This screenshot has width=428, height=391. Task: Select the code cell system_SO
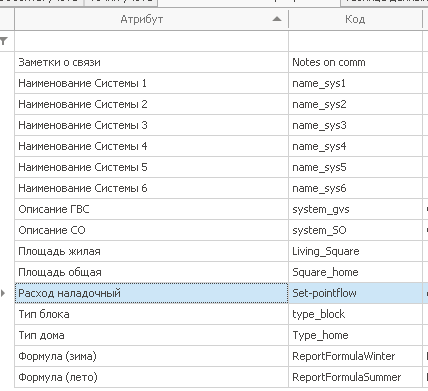(355, 230)
